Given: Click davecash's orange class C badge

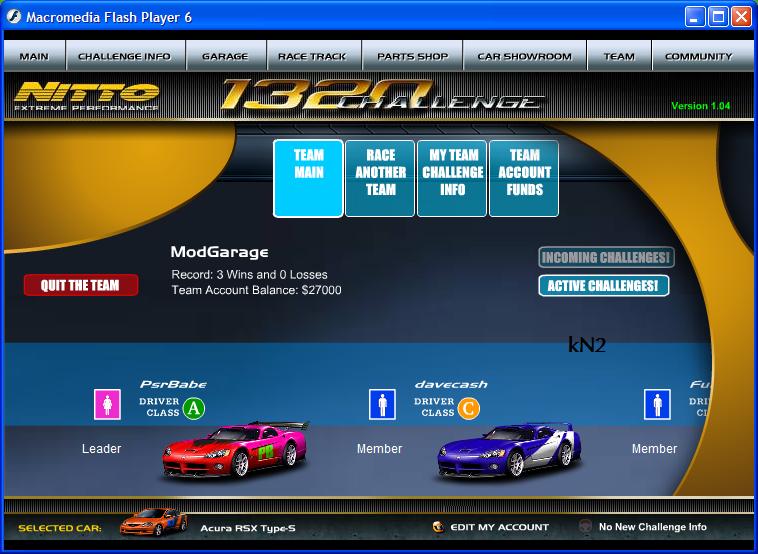Looking at the screenshot, I should pos(468,409).
